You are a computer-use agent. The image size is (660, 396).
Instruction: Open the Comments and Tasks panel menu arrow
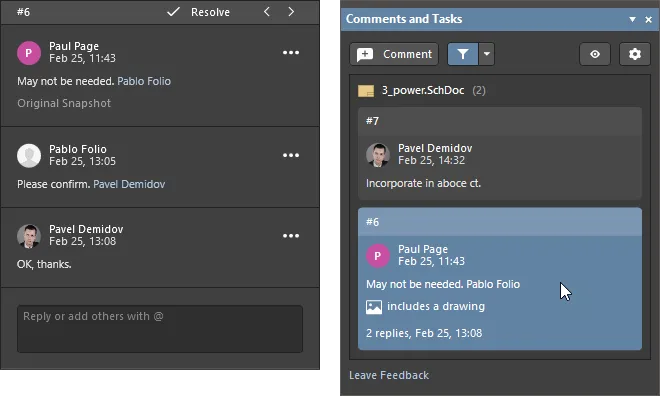point(632,19)
